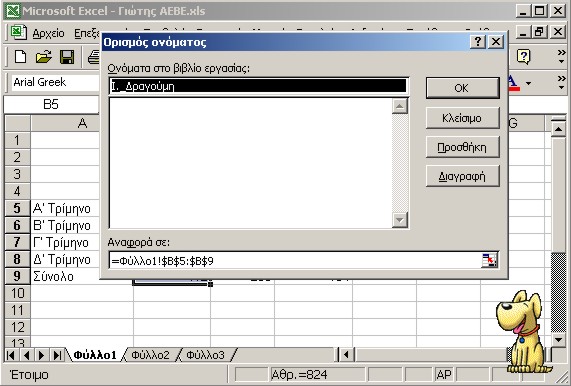The width and height of the screenshot is (571, 386).
Task: Click the dialog help question mark button
Action: pos(478,42)
